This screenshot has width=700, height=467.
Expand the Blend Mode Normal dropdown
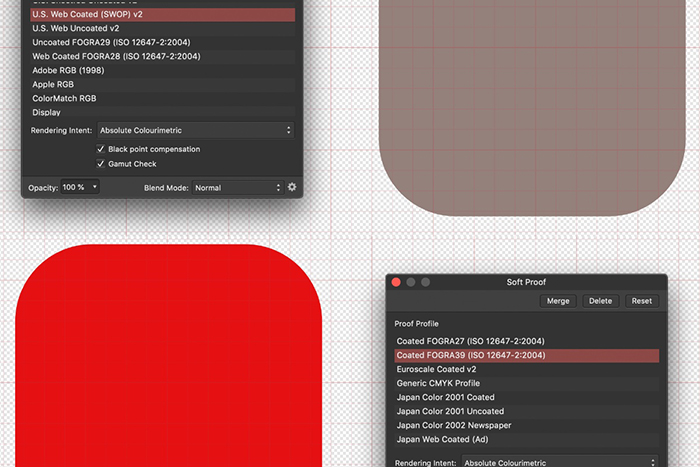(237, 187)
